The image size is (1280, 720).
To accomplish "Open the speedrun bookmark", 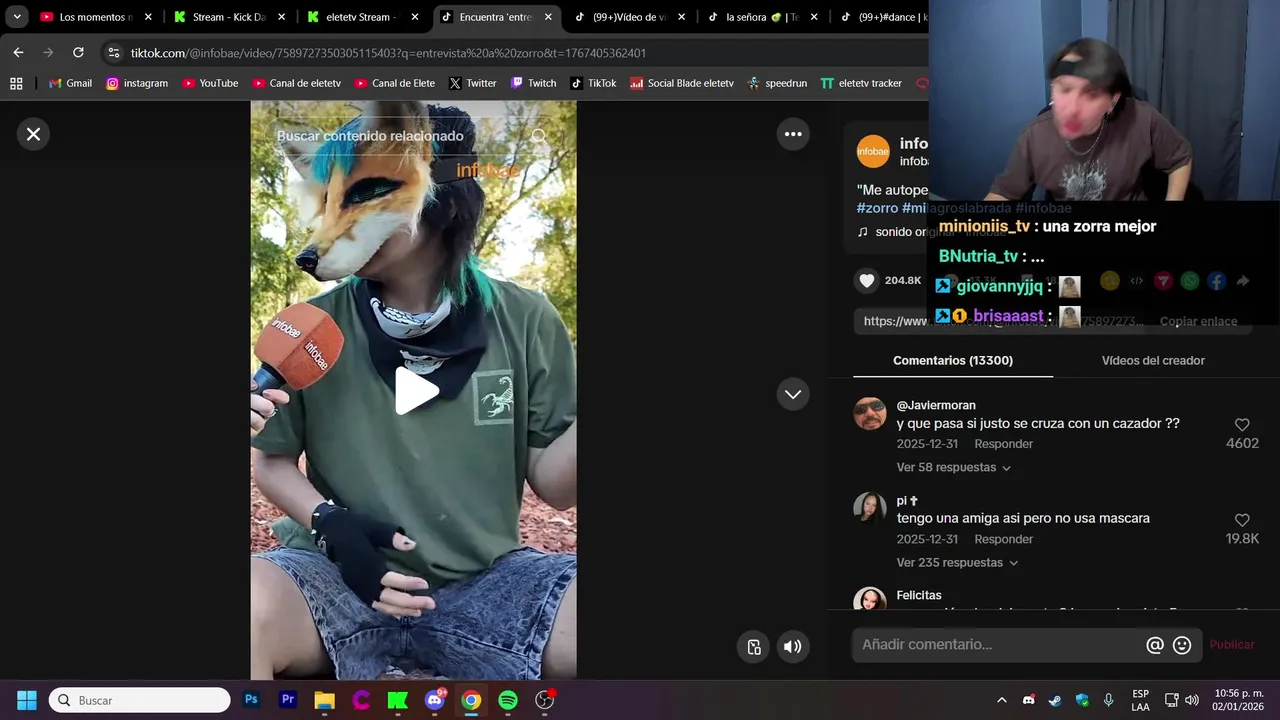I will pyautogui.click(x=777, y=83).
